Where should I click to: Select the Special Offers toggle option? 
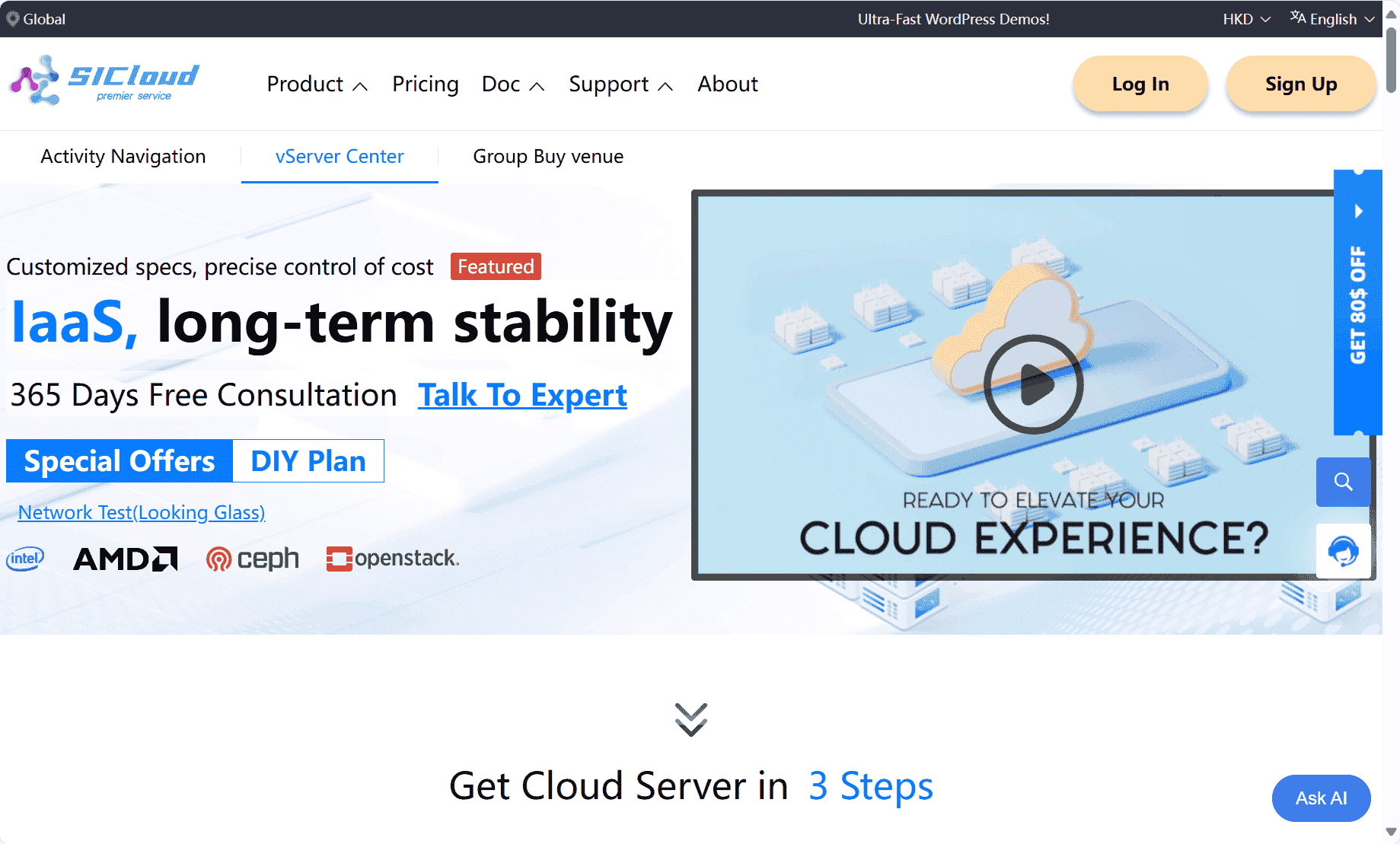coord(120,461)
